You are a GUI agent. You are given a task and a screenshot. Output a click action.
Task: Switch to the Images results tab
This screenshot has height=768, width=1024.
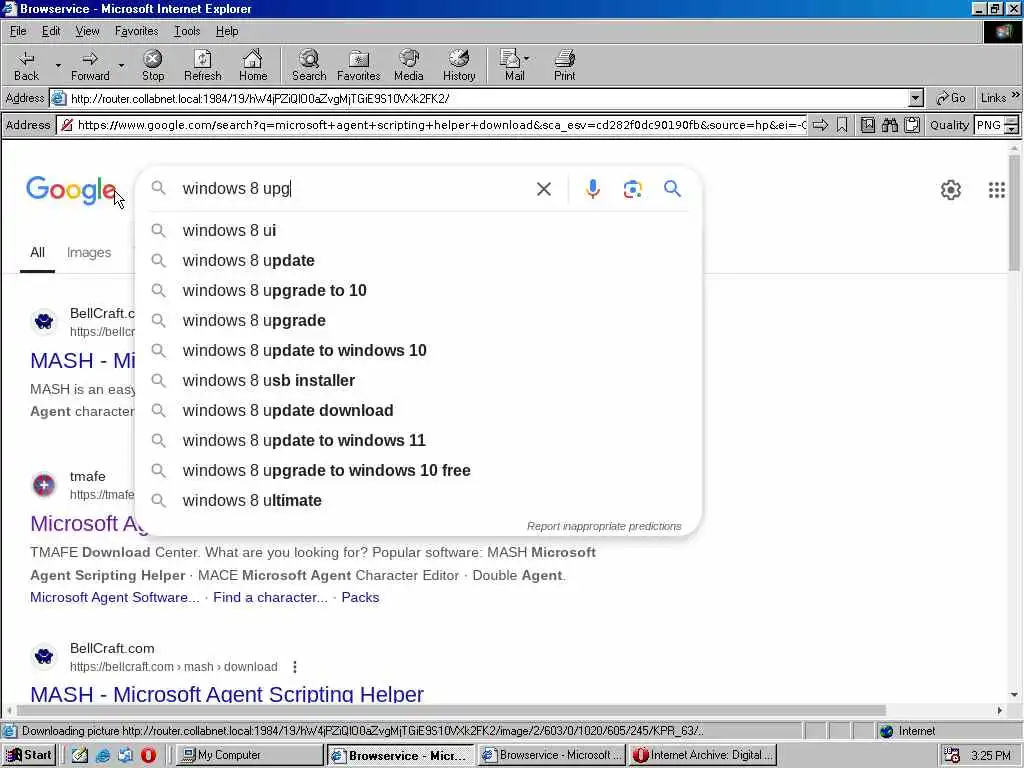click(x=89, y=253)
